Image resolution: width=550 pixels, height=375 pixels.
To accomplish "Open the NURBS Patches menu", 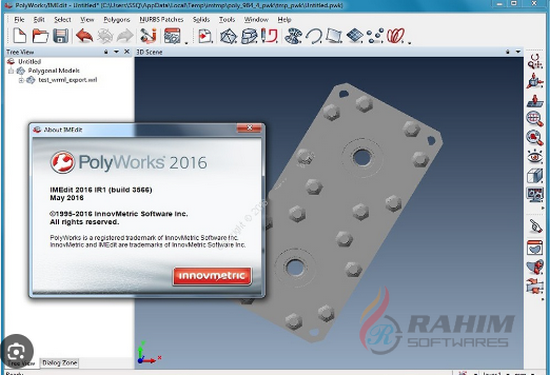I will coord(161,20).
